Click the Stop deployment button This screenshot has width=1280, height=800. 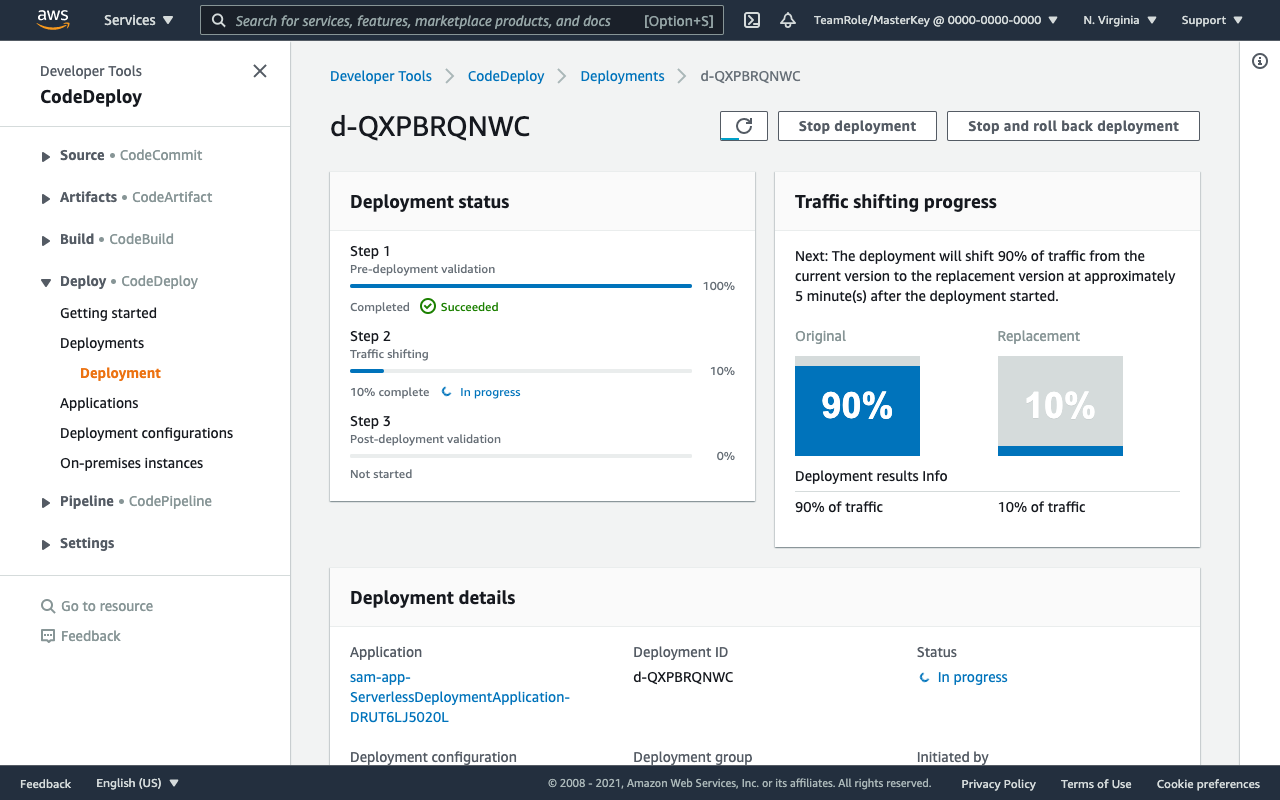coord(857,126)
